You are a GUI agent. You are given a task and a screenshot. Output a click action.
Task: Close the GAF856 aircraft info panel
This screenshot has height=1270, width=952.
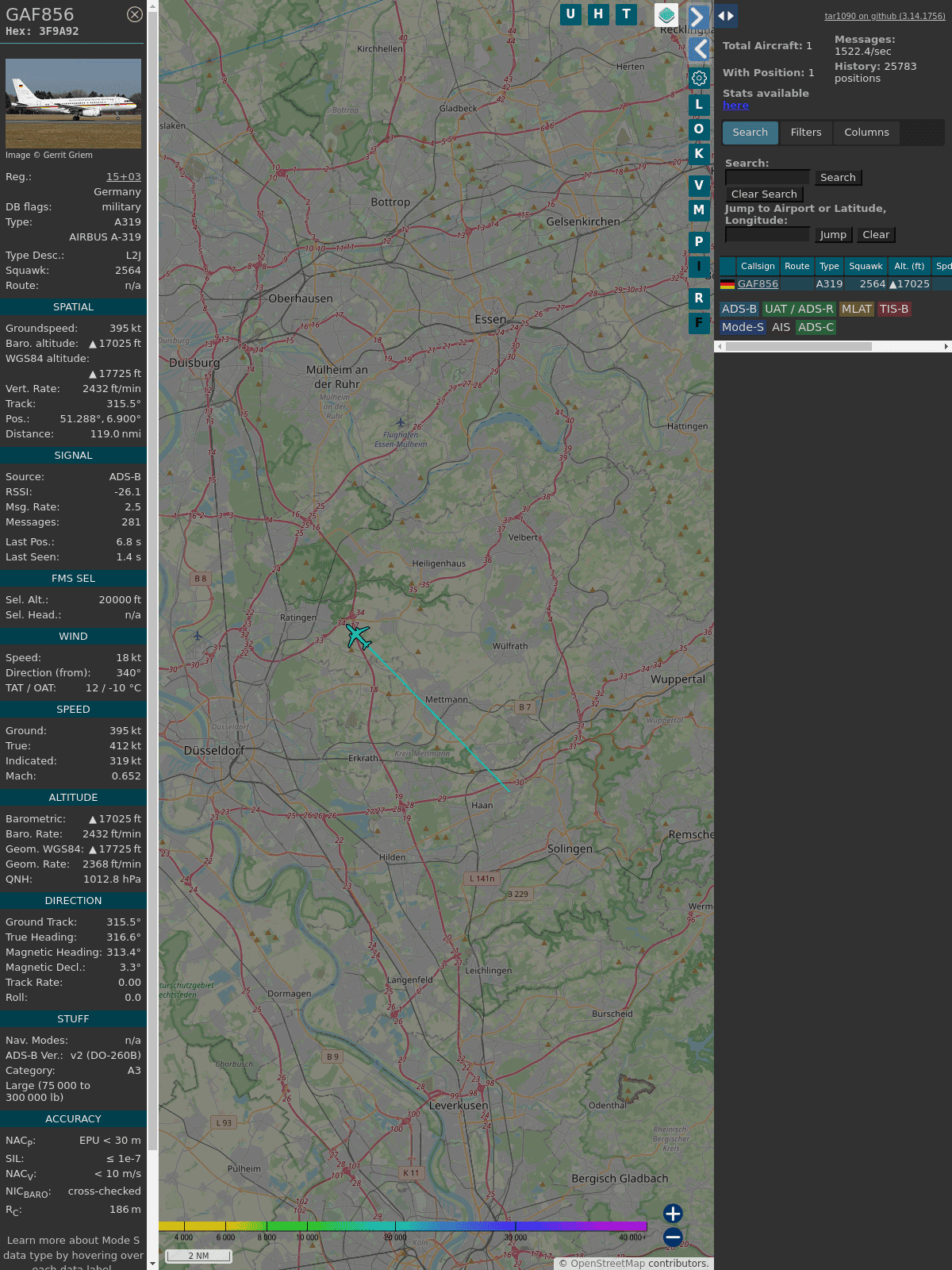coord(135,14)
